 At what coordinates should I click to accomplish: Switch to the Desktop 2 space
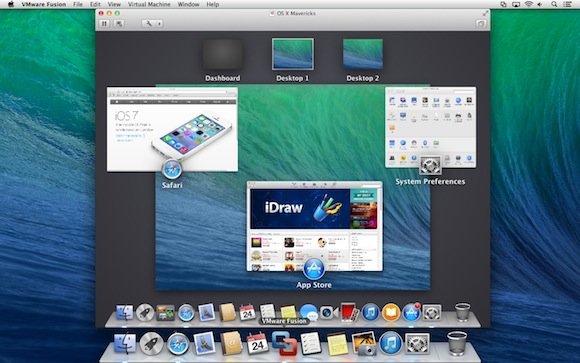point(362,55)
